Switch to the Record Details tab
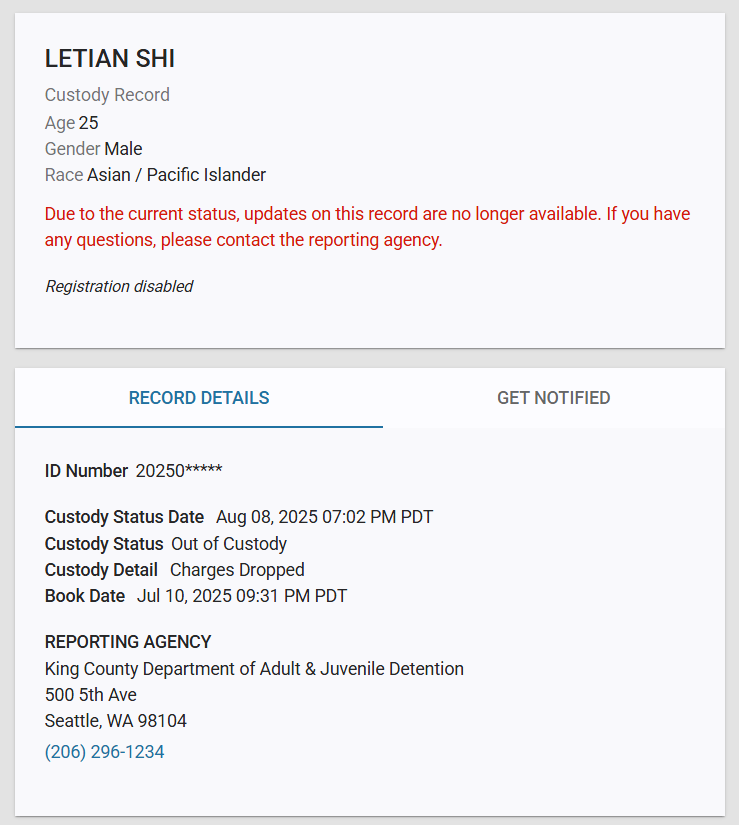This screenshot has width=739, height=825. click(199, 398)
